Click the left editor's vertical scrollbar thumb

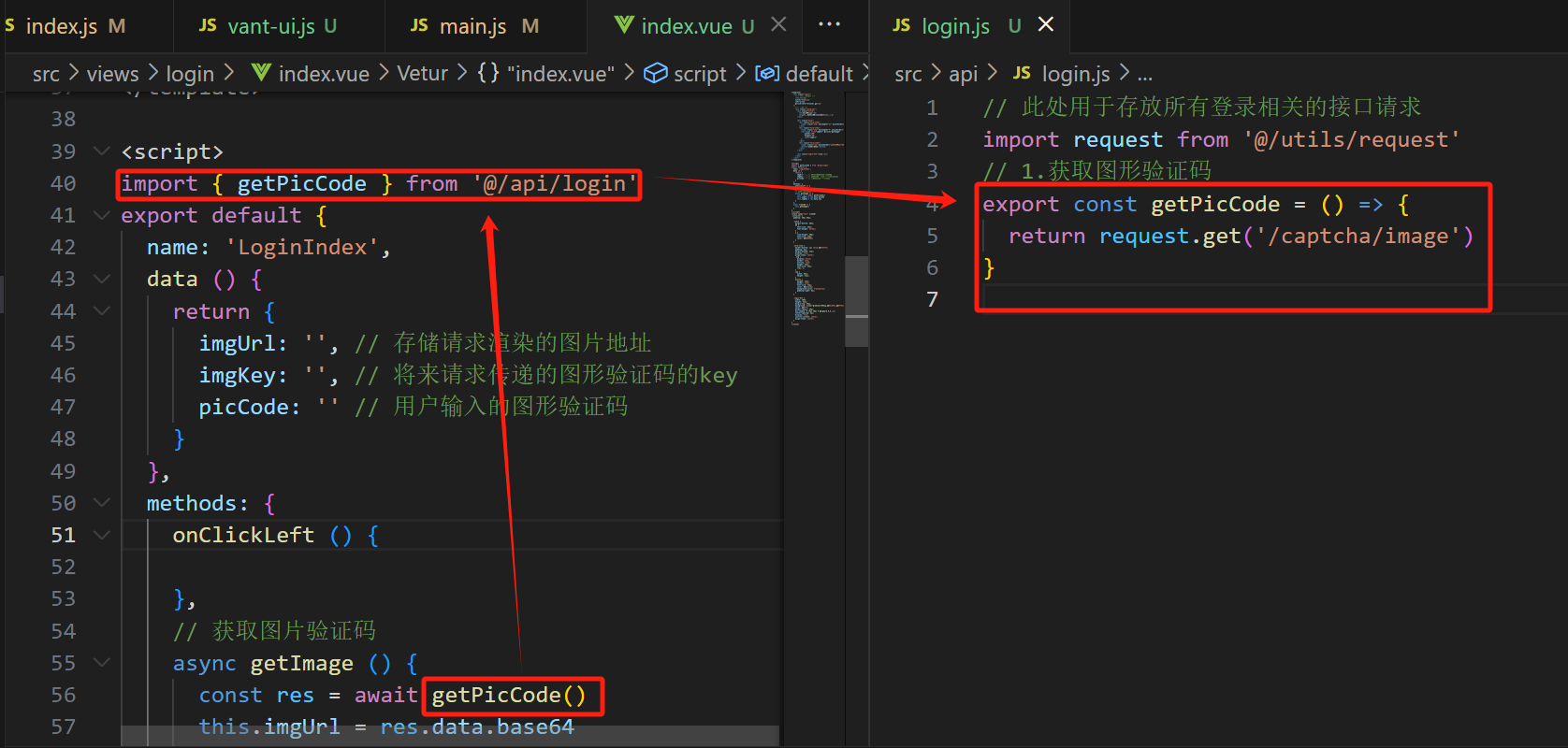857,301
